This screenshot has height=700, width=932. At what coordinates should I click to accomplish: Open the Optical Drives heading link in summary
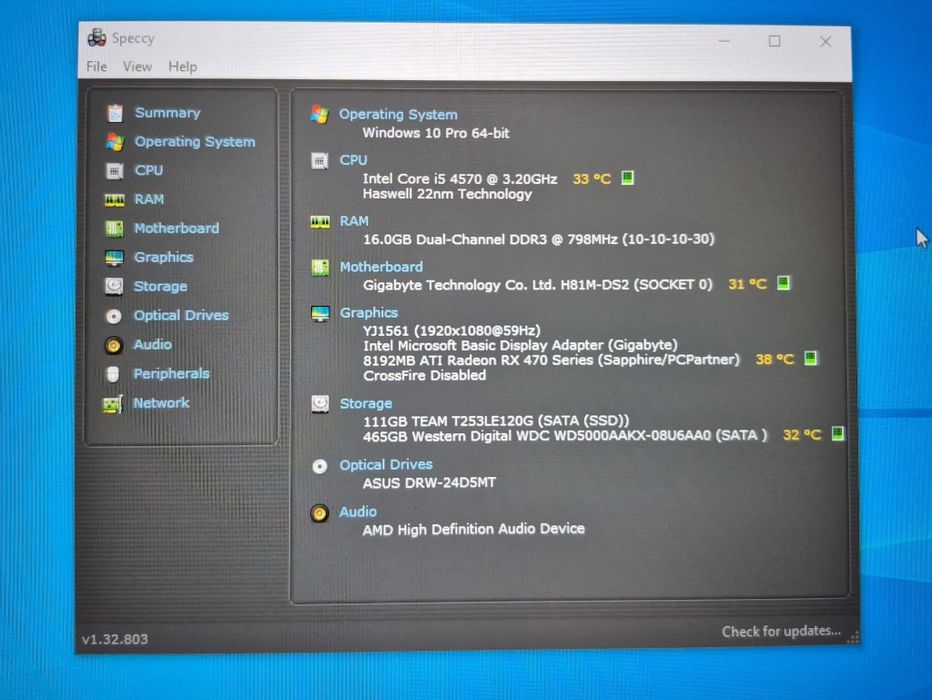pyautogui.click(x=386, y=464)
